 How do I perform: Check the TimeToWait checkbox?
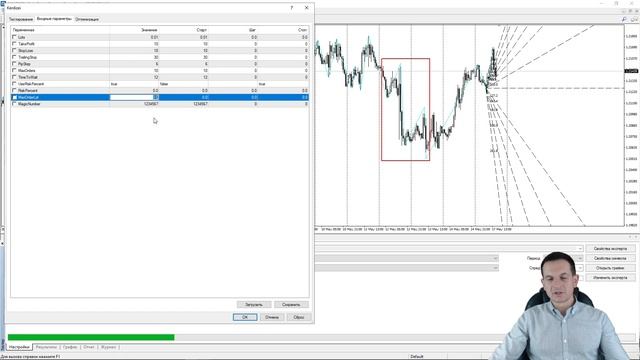14,77
